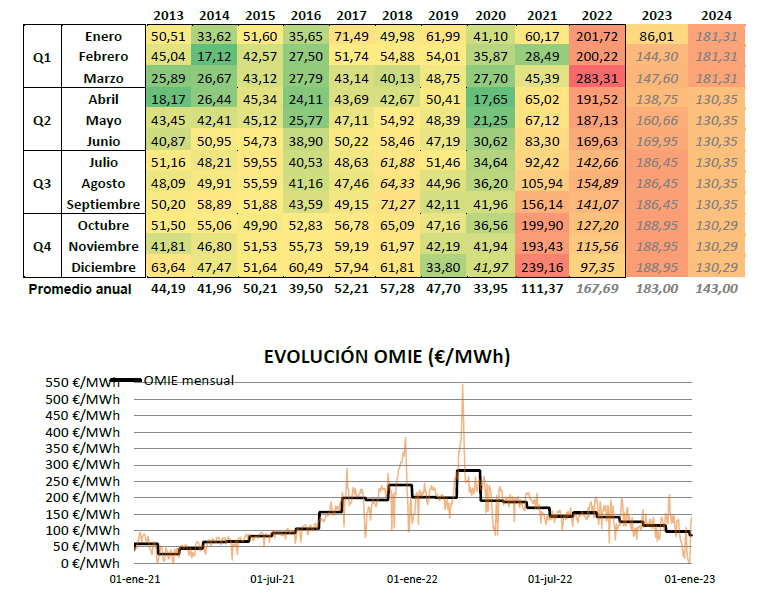Viewport: 761px width, 609px height.
Task: Click cell value 239,16 for Diciembre 2021
Action: (542, 267)
